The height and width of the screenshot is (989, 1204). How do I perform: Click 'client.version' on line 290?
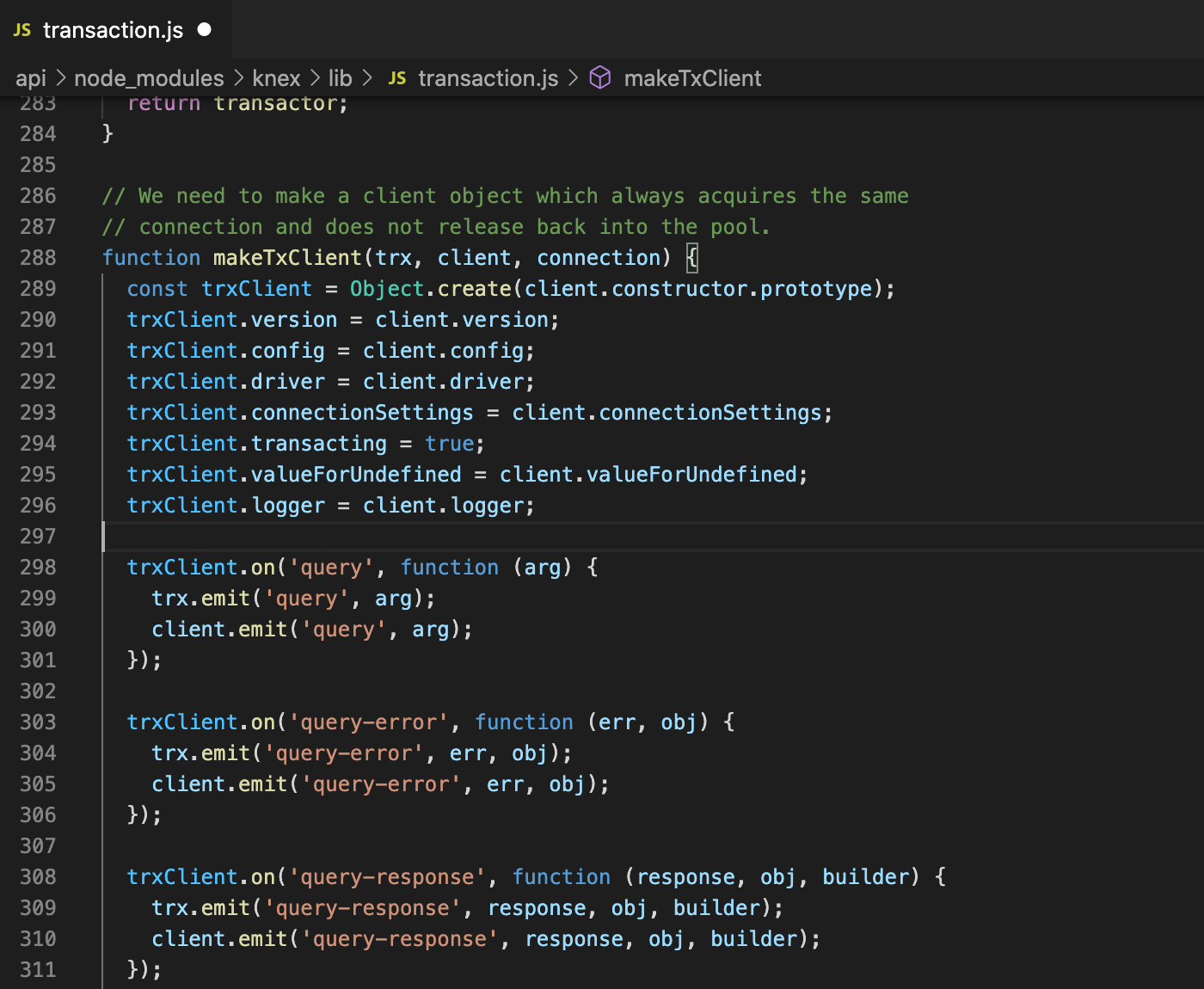[462, 320]
